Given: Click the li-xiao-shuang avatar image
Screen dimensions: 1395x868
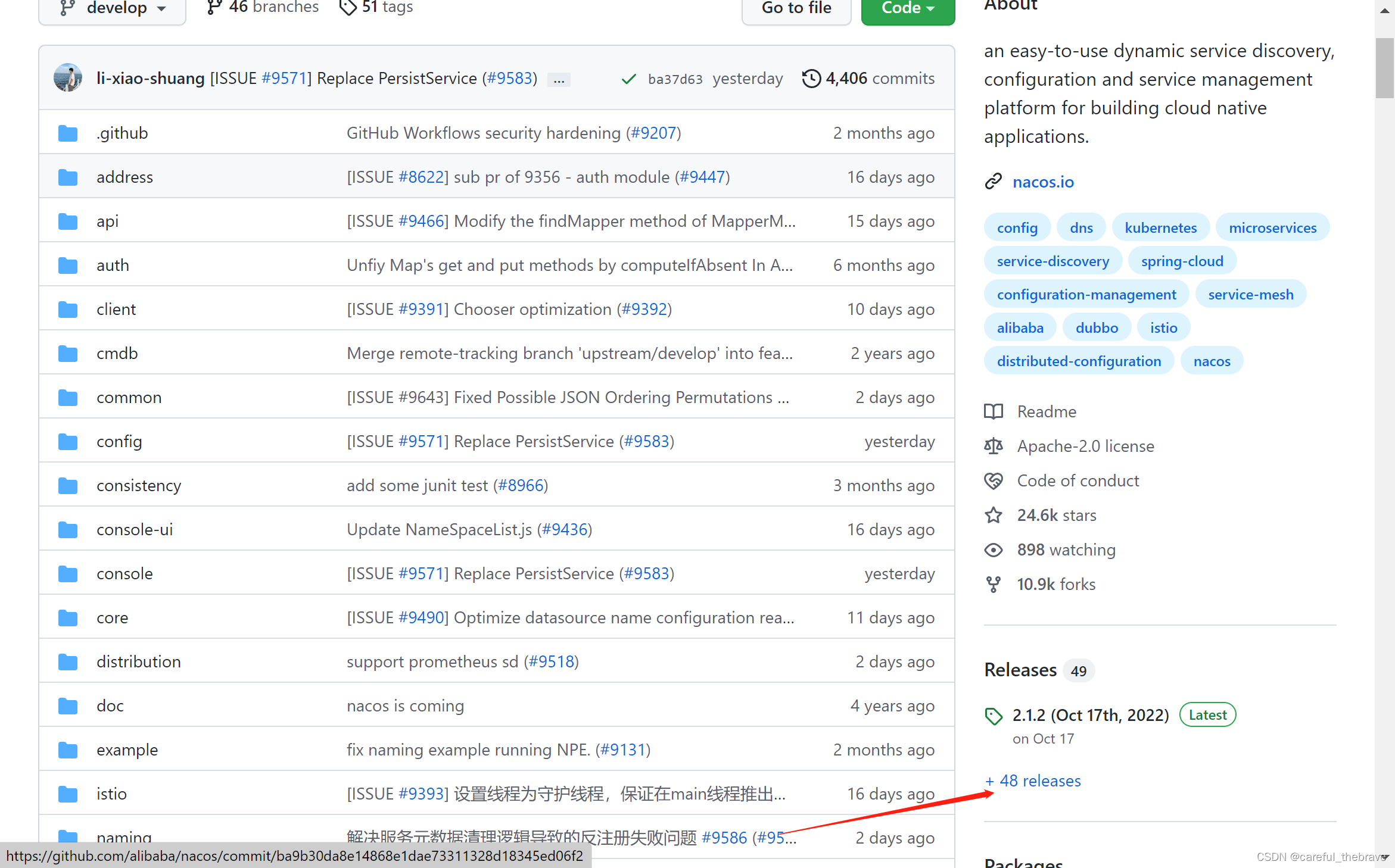Looking at the screenshot, I should tap(67, 78).
